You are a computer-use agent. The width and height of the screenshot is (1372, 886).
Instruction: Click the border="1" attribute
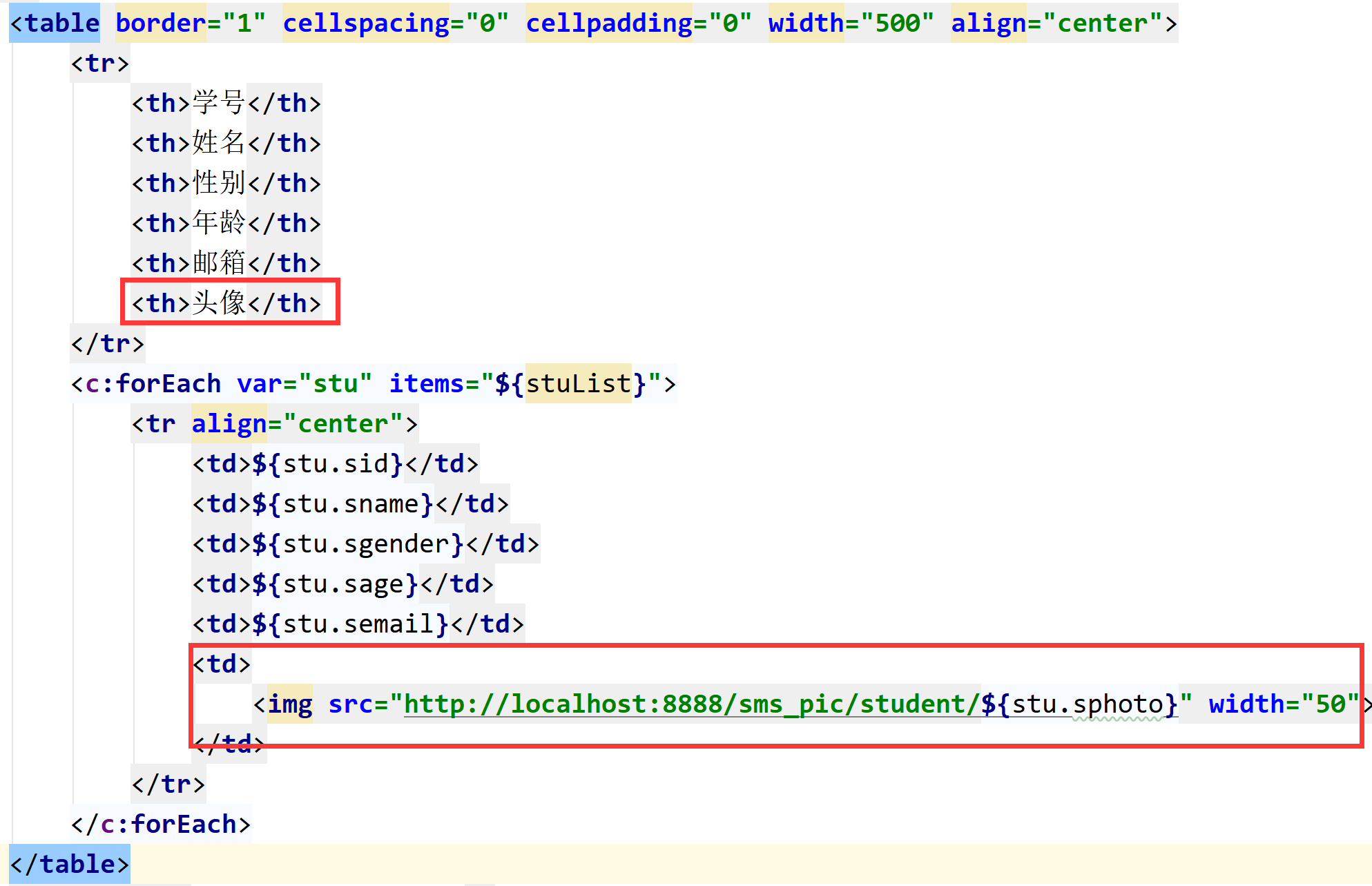click(190, 23)
